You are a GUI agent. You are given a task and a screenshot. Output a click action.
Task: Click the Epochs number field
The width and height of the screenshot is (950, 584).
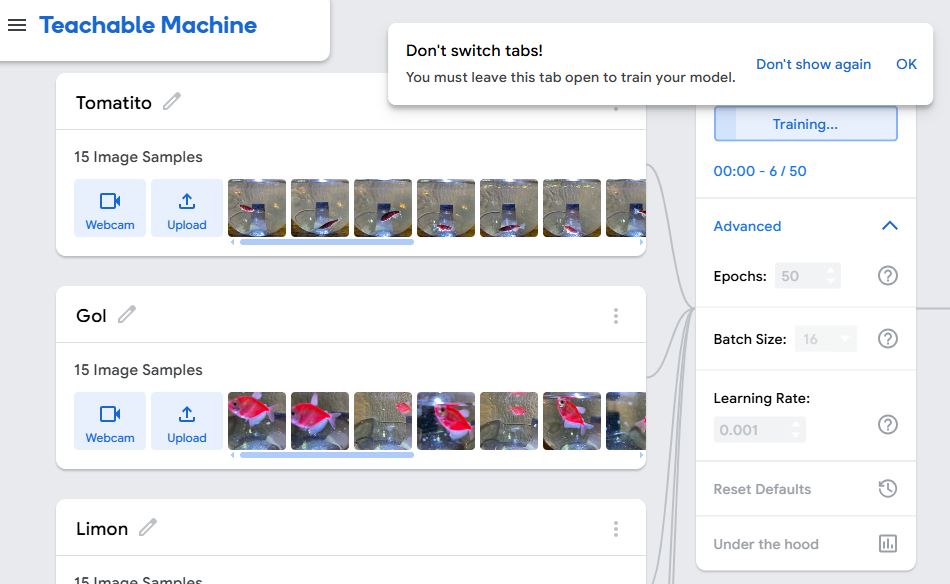[807, 276]
